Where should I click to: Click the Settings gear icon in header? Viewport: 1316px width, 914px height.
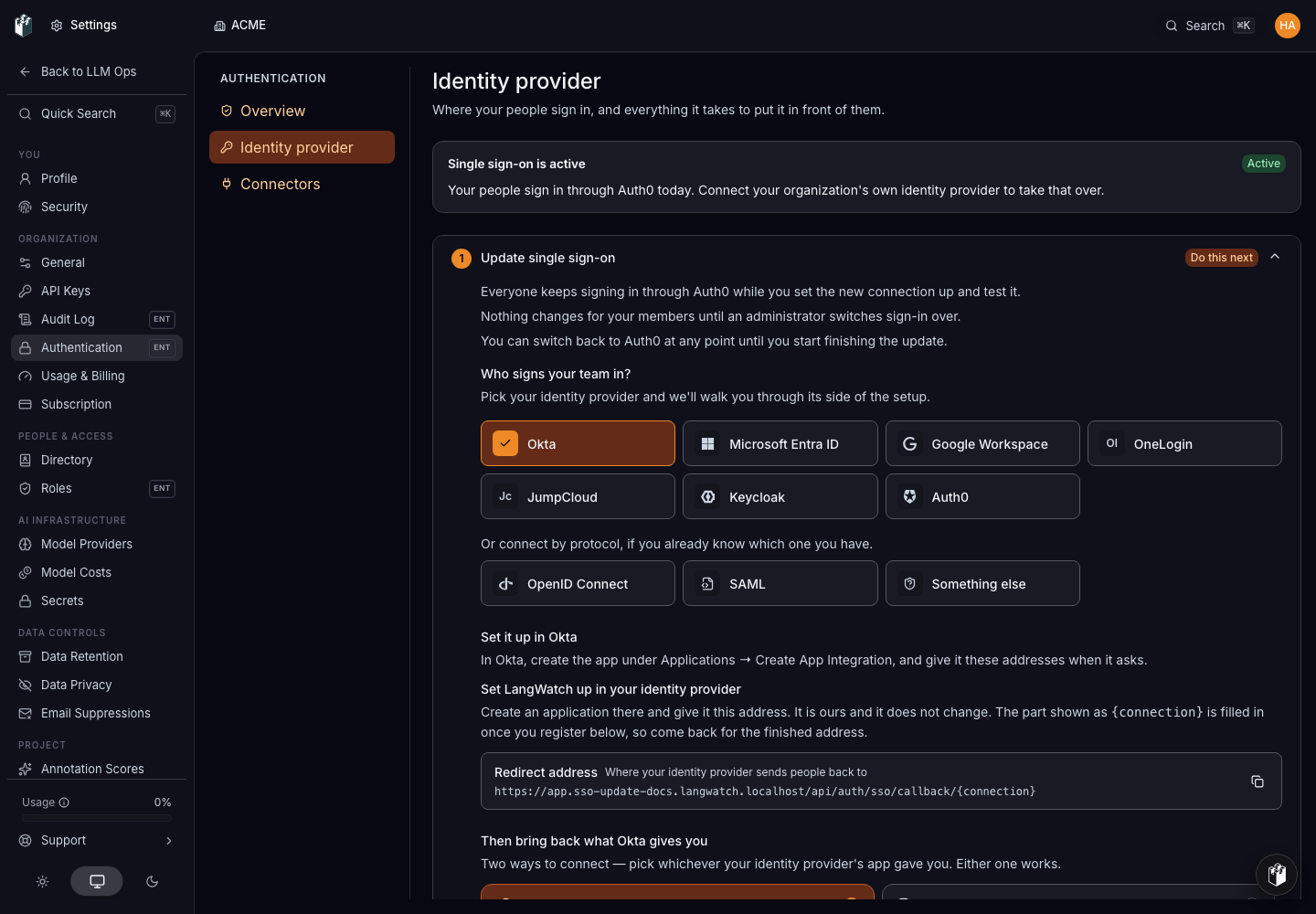(57, 26)
